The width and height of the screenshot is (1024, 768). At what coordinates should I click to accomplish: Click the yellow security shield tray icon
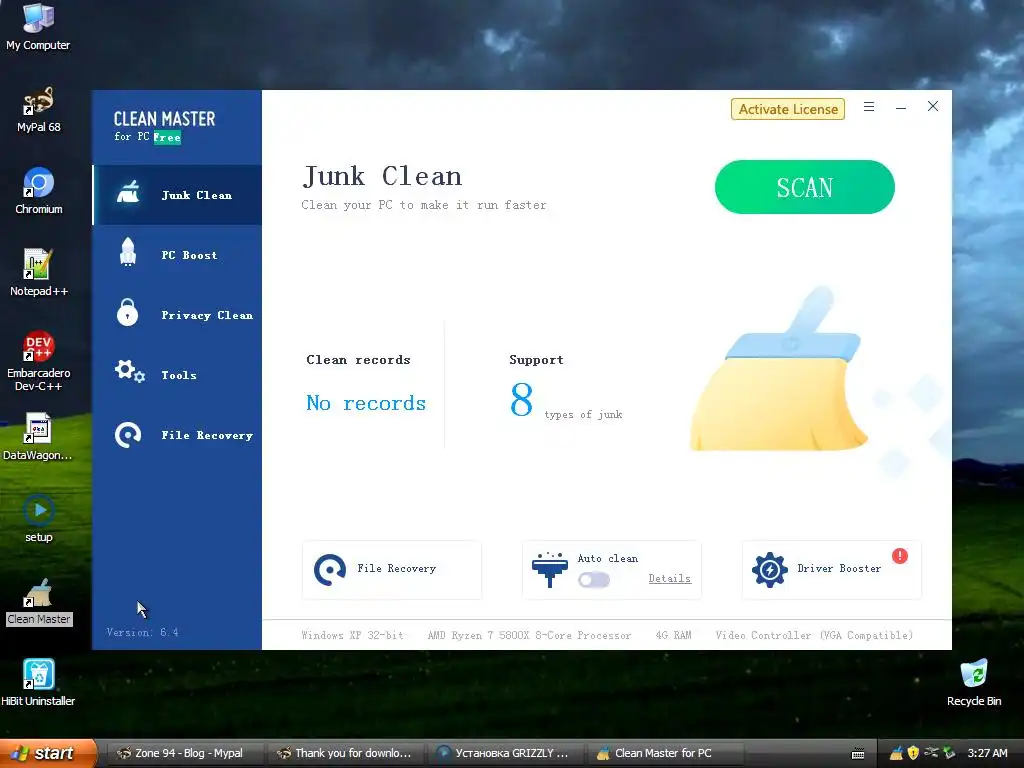click(x=913, y=753)
